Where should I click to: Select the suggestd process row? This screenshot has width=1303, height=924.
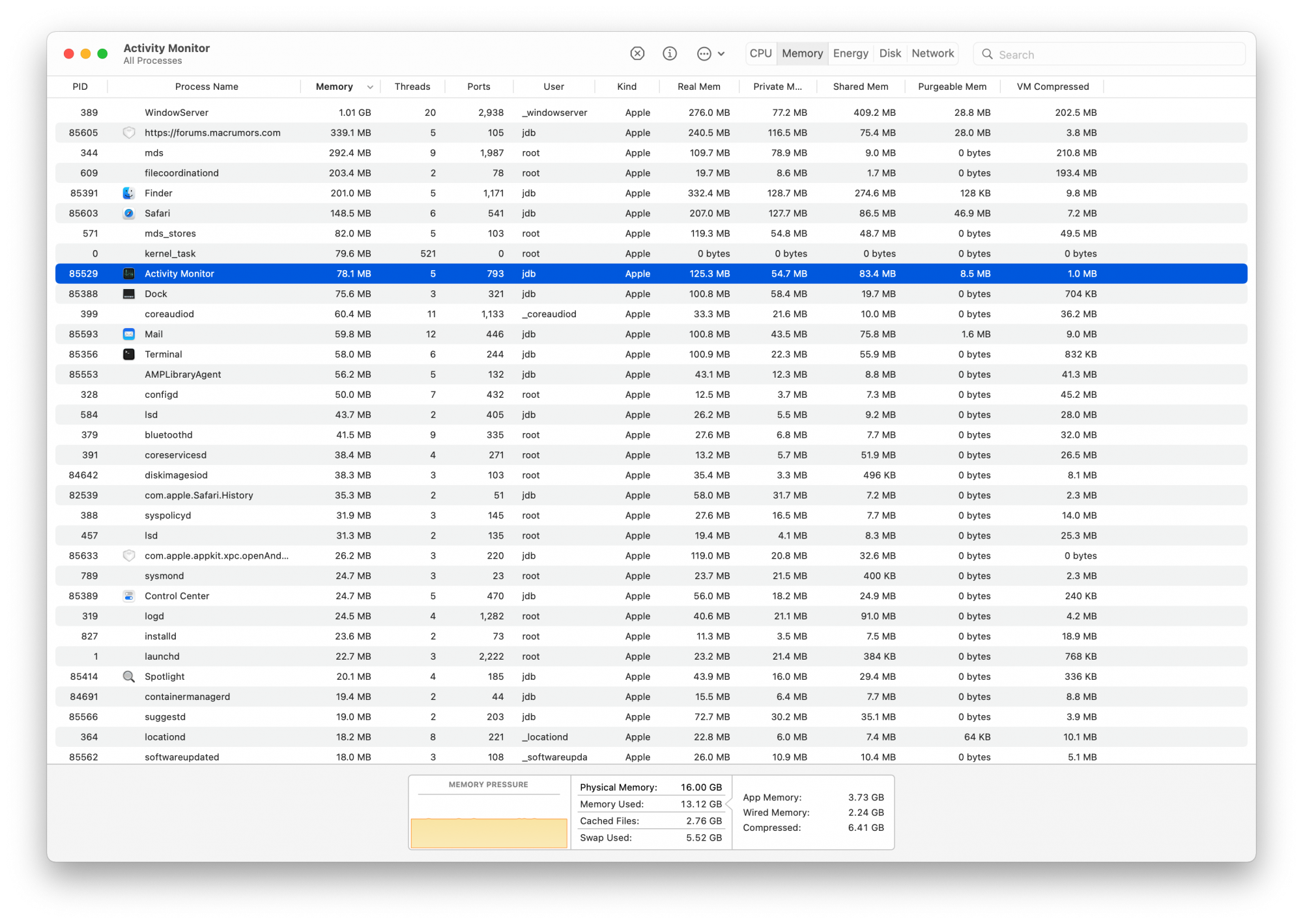click(x=651, y=717)
